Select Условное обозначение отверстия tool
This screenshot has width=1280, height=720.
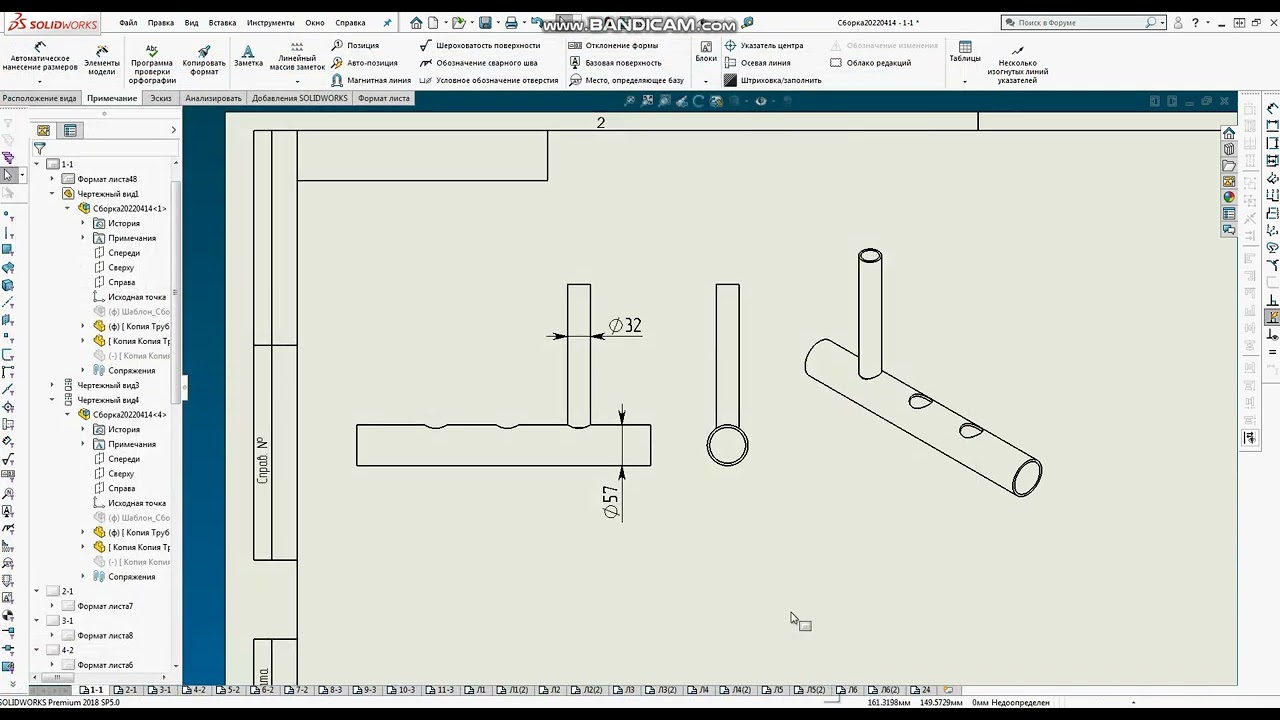click(x=489, y=80)
